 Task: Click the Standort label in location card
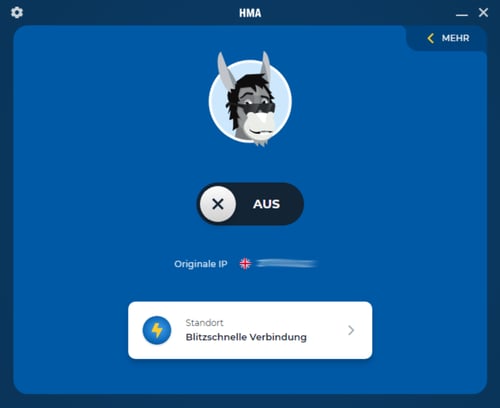pyautogui.click(x=204, y=323)
